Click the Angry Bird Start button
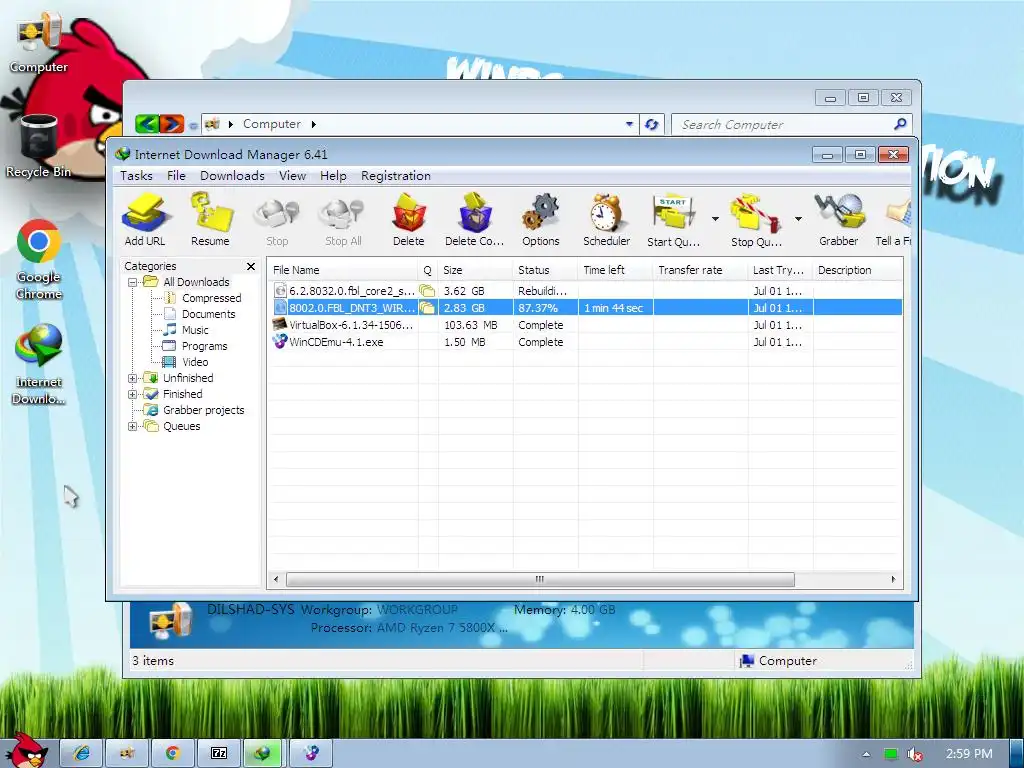Screen dimensions: 1024x768 26,751
